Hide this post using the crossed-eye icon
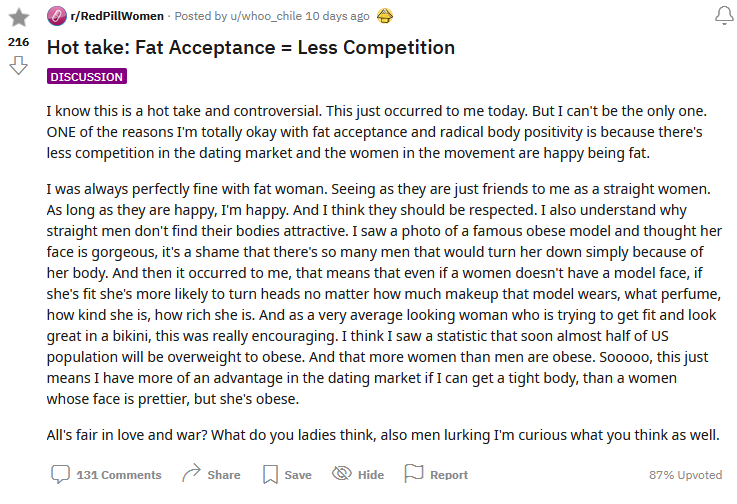737x504 pixels. (x=342, y=474)
